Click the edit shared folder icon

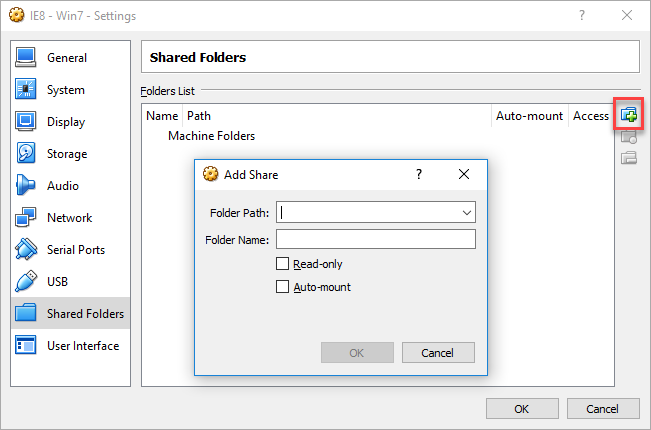pyautogui.click(x=628, y=136)
